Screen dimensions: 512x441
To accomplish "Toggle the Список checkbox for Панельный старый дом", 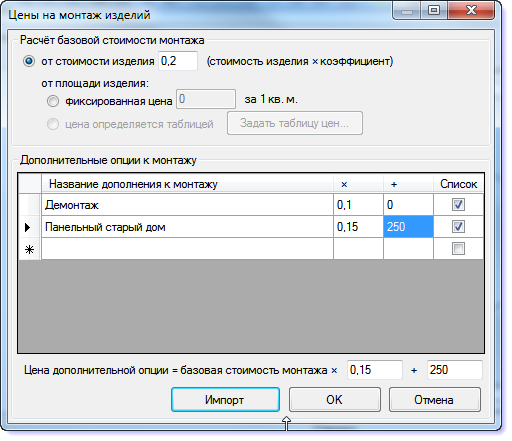I will tap(458, 227).
